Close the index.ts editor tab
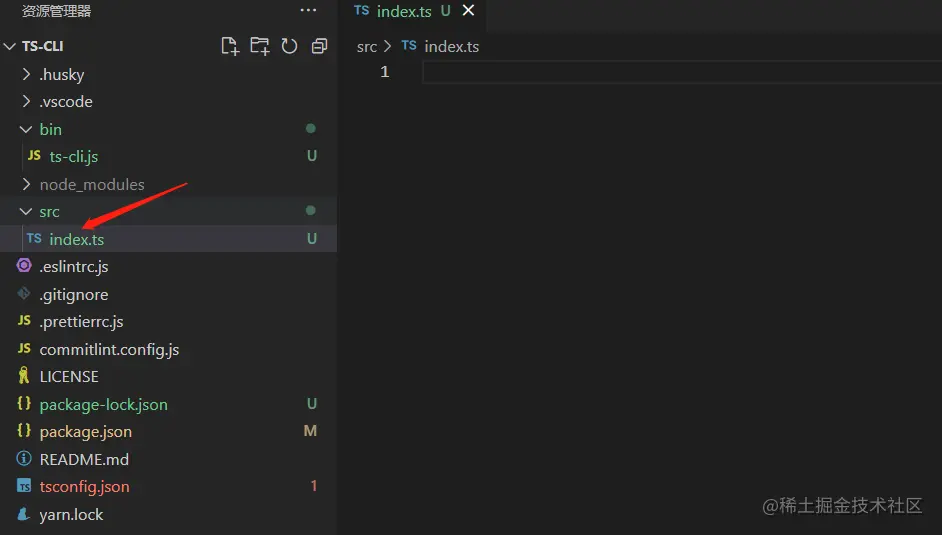The height and width of the screenshot is (535, 942). pos(468,10)
